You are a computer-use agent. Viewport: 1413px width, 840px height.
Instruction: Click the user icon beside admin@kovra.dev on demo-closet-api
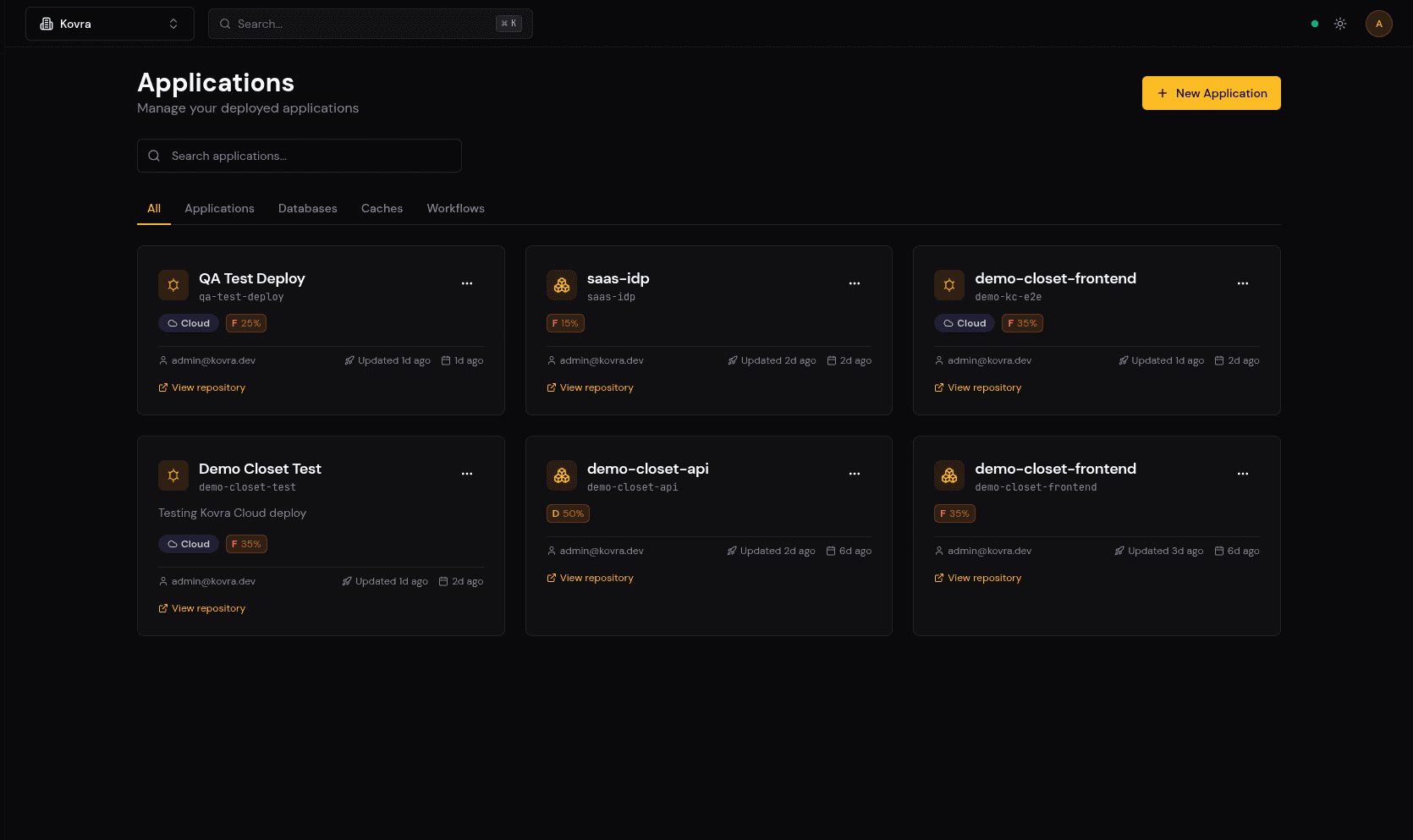click(x=552, y=551)
